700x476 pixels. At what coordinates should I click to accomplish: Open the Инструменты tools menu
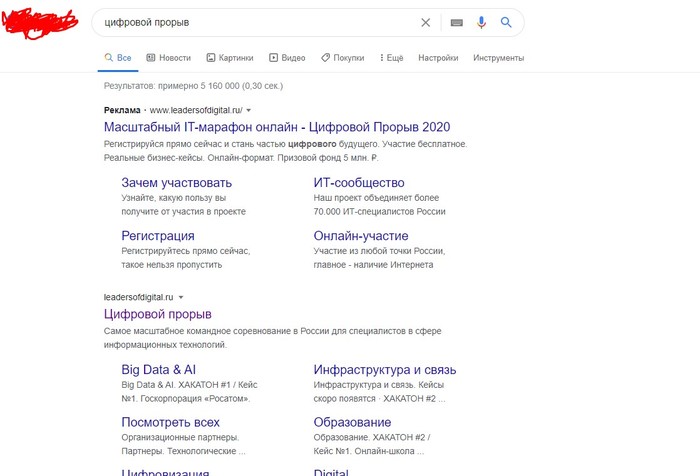click(x=498, y=58)
